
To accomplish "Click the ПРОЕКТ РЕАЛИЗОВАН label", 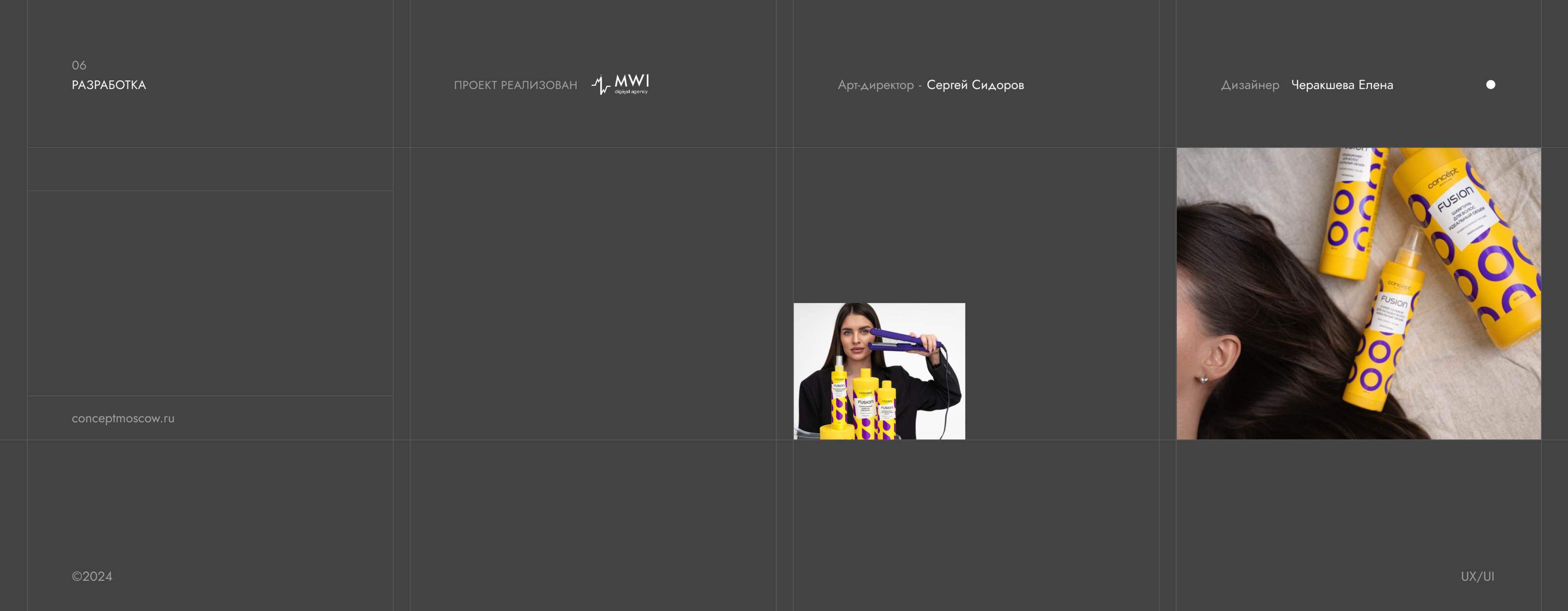I will (x=515, y=85).
